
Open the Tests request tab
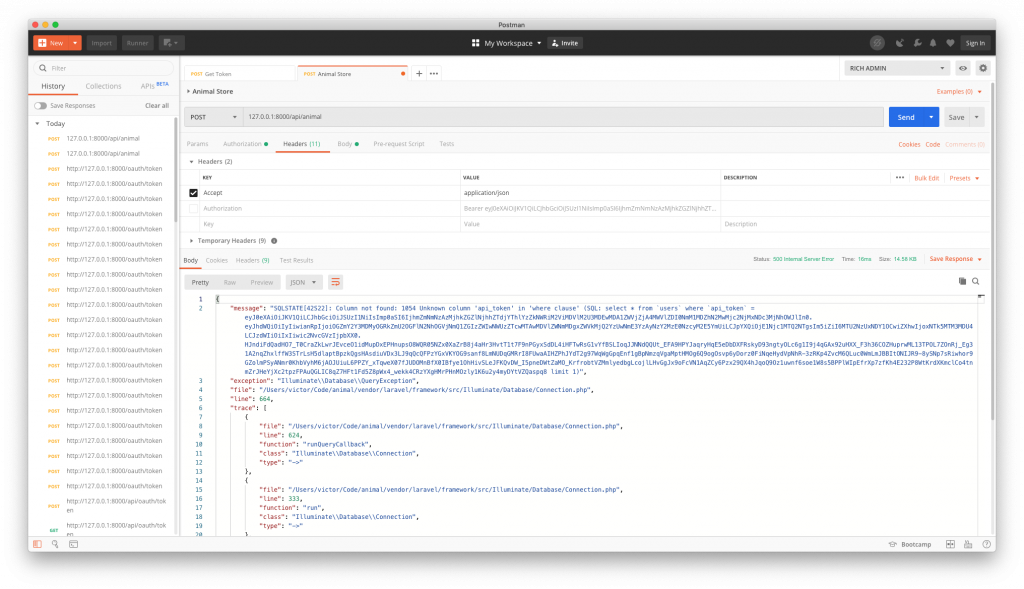(447, 144)
